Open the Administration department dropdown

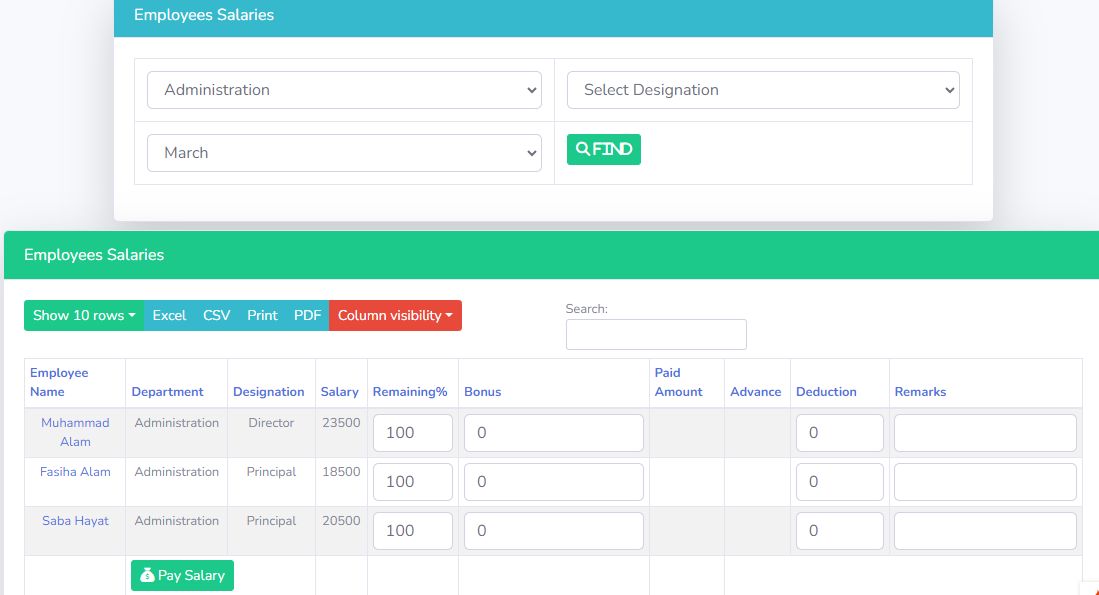[344, 90]
